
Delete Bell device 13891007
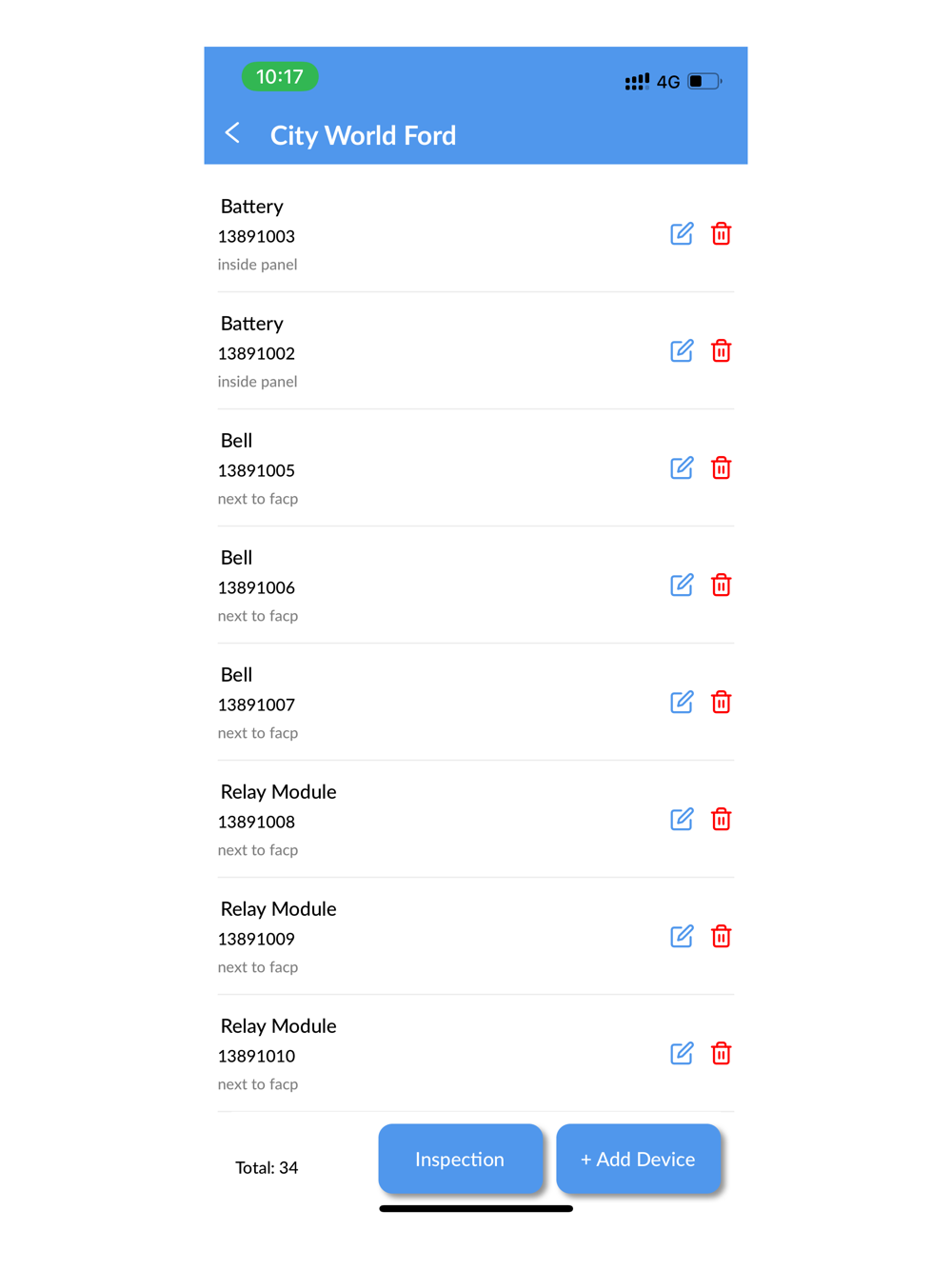click(721, 702)
